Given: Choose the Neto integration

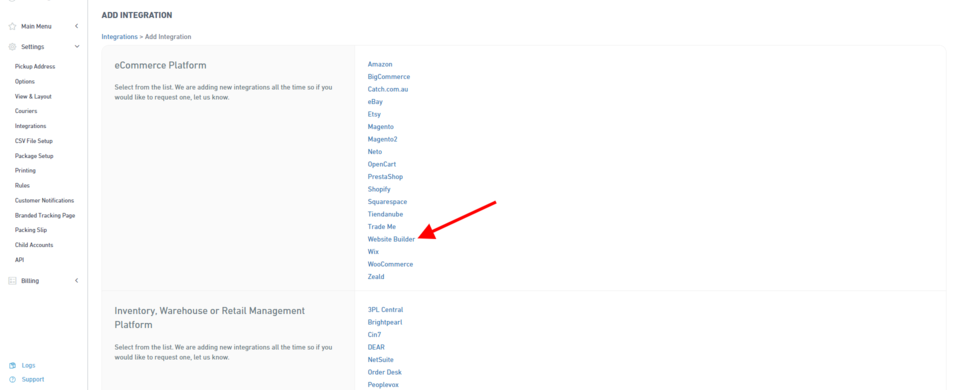Looking at the screenshot, I should 375,152.
